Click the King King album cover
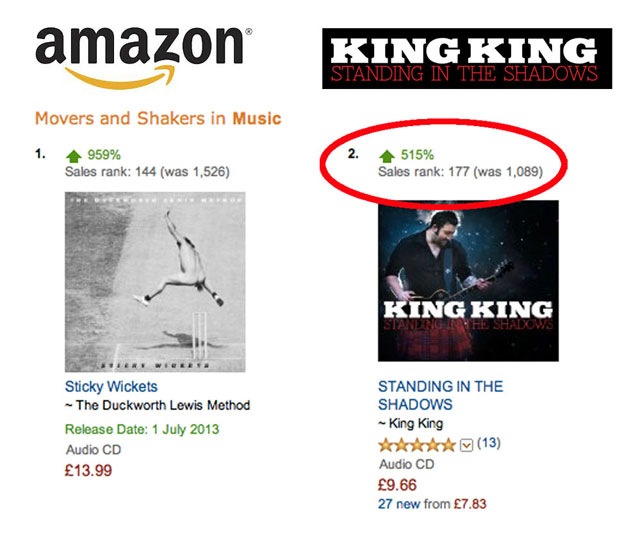 (468, 281)
